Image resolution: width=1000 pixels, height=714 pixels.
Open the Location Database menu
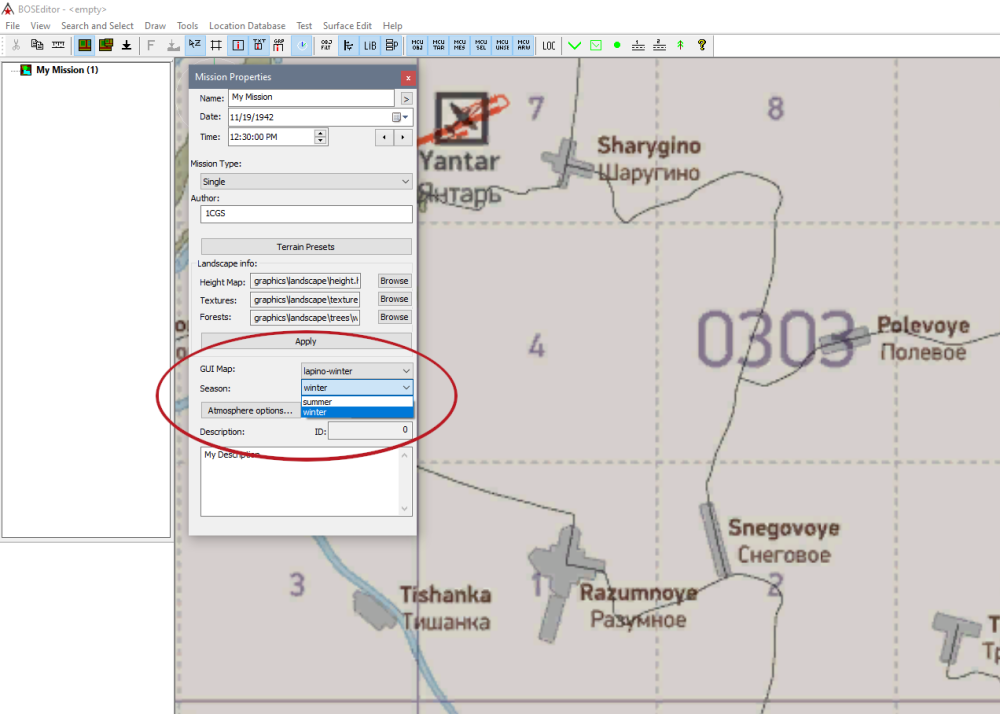point(247,26)
